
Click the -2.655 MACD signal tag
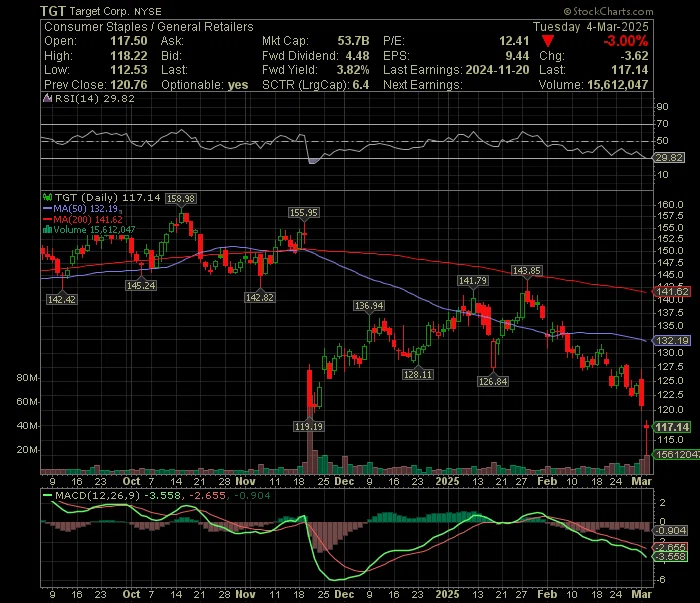click(670, 548)
